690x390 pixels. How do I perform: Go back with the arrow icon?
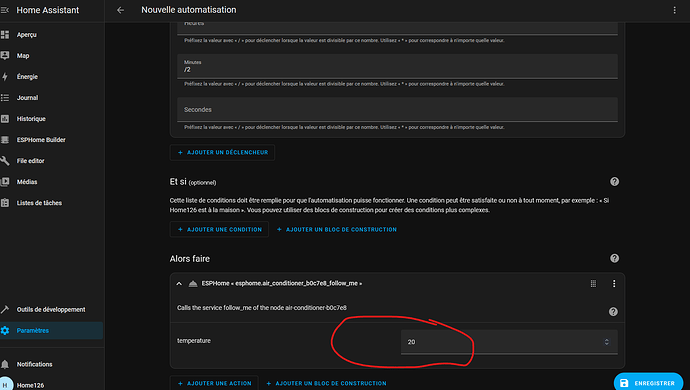pos(121,10)
